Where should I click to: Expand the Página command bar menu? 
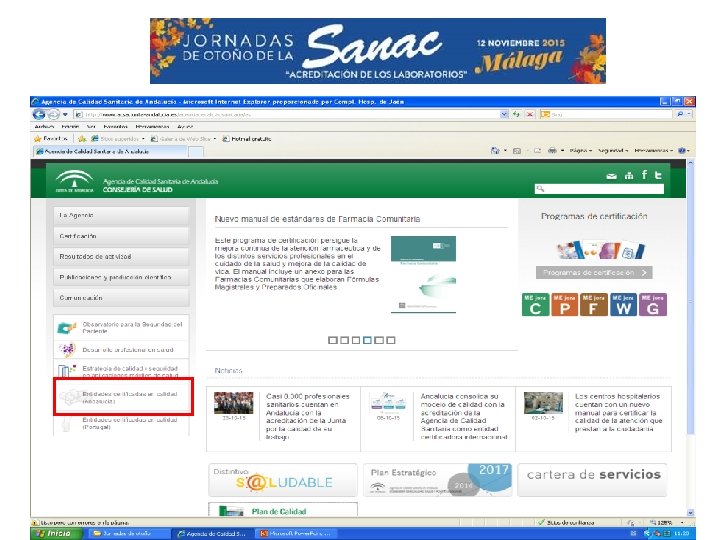tap(580, 151)
